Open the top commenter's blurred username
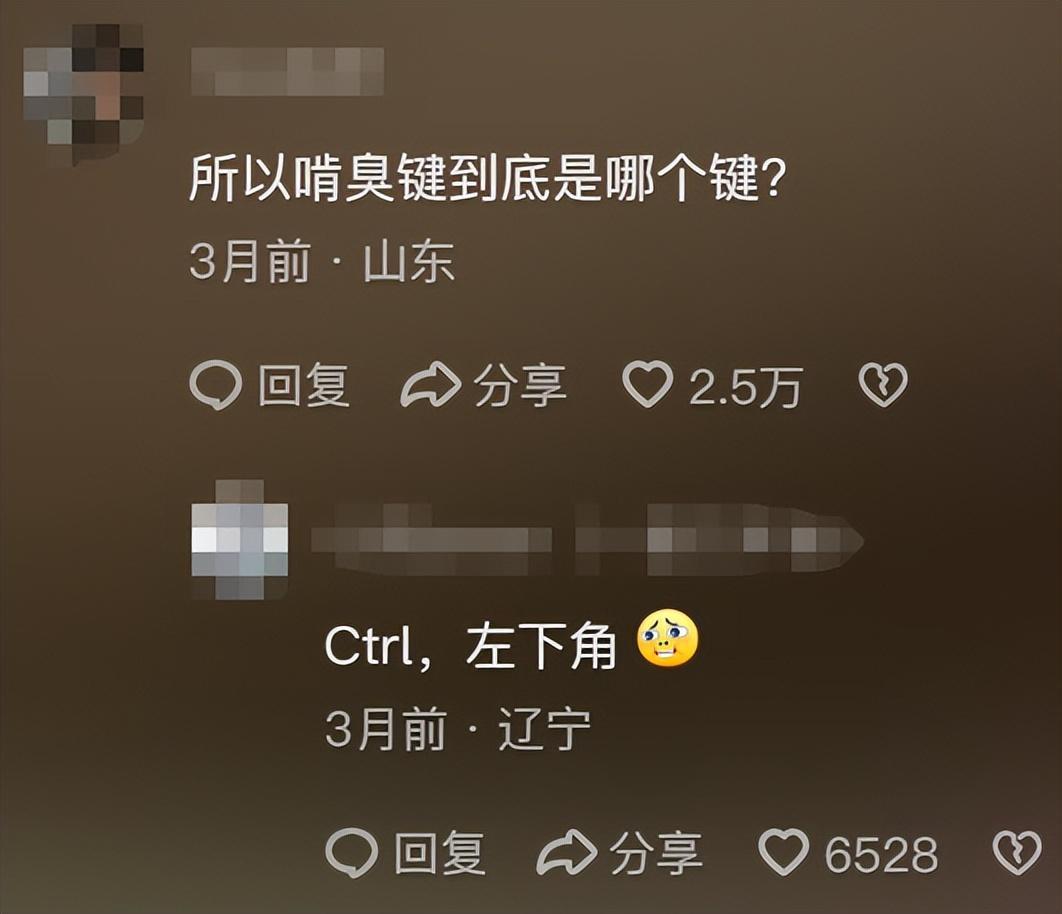This screenshot has width=1062, height=914. (x=287, y=71)
